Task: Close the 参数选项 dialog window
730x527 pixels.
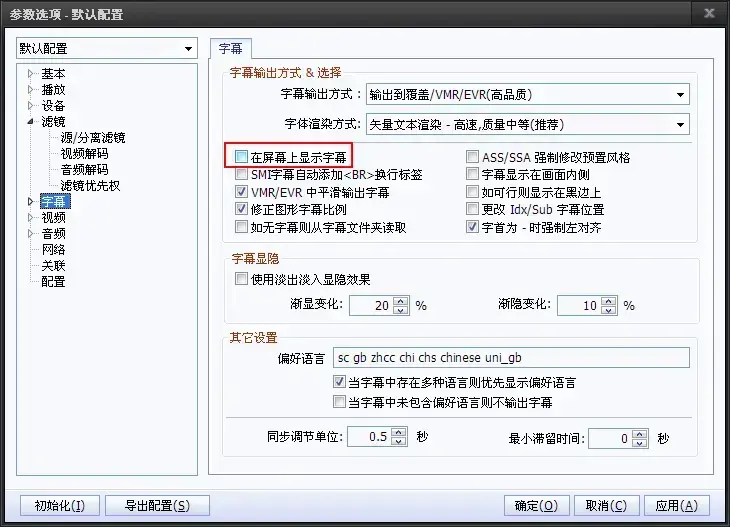Action: point(709,13)
